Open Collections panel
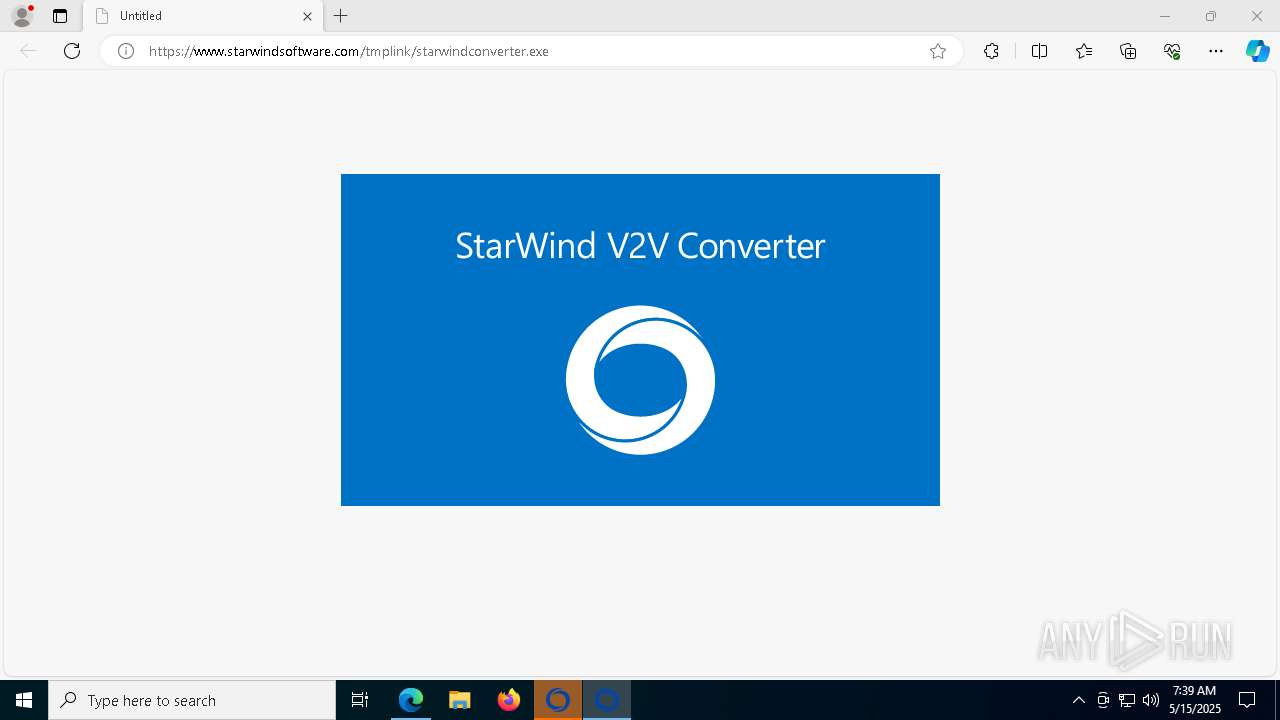1280x720 pixels. coord(1128,51)
